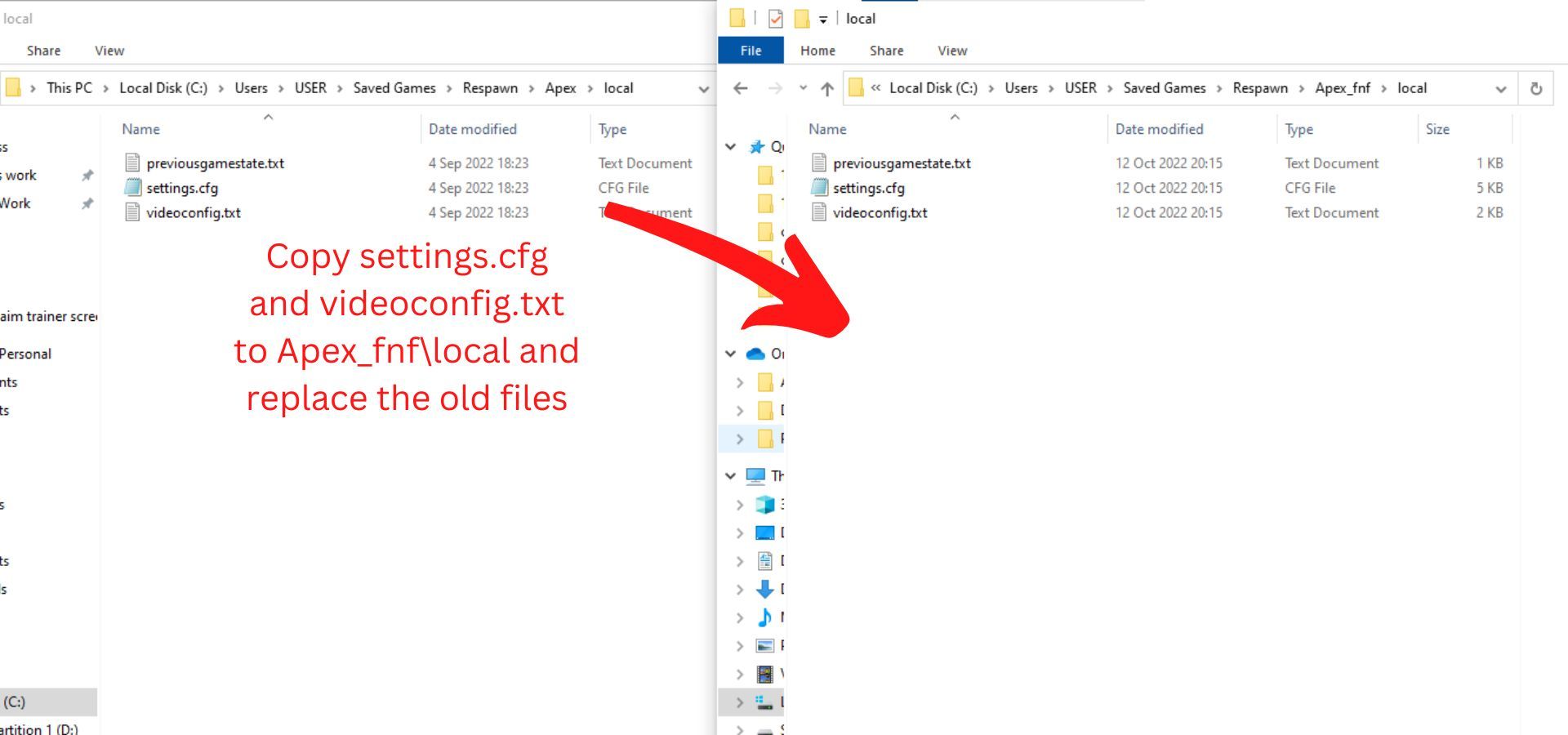Navigate to Apex_fnf in the breadcrumb path
This screenshot has height=735, width=1568.
pos(1343,88)
